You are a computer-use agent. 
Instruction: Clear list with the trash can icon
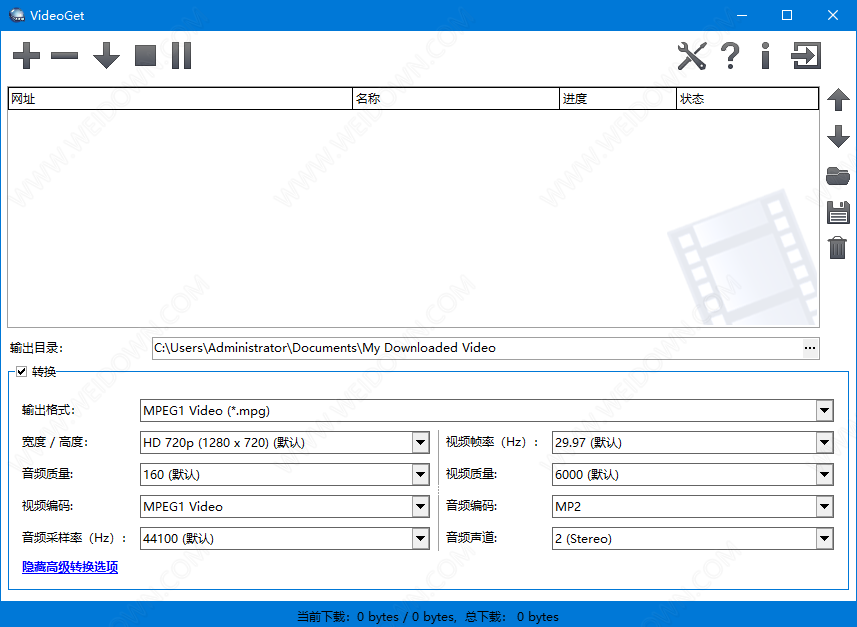pyautogui.click(x=837, y=248)
